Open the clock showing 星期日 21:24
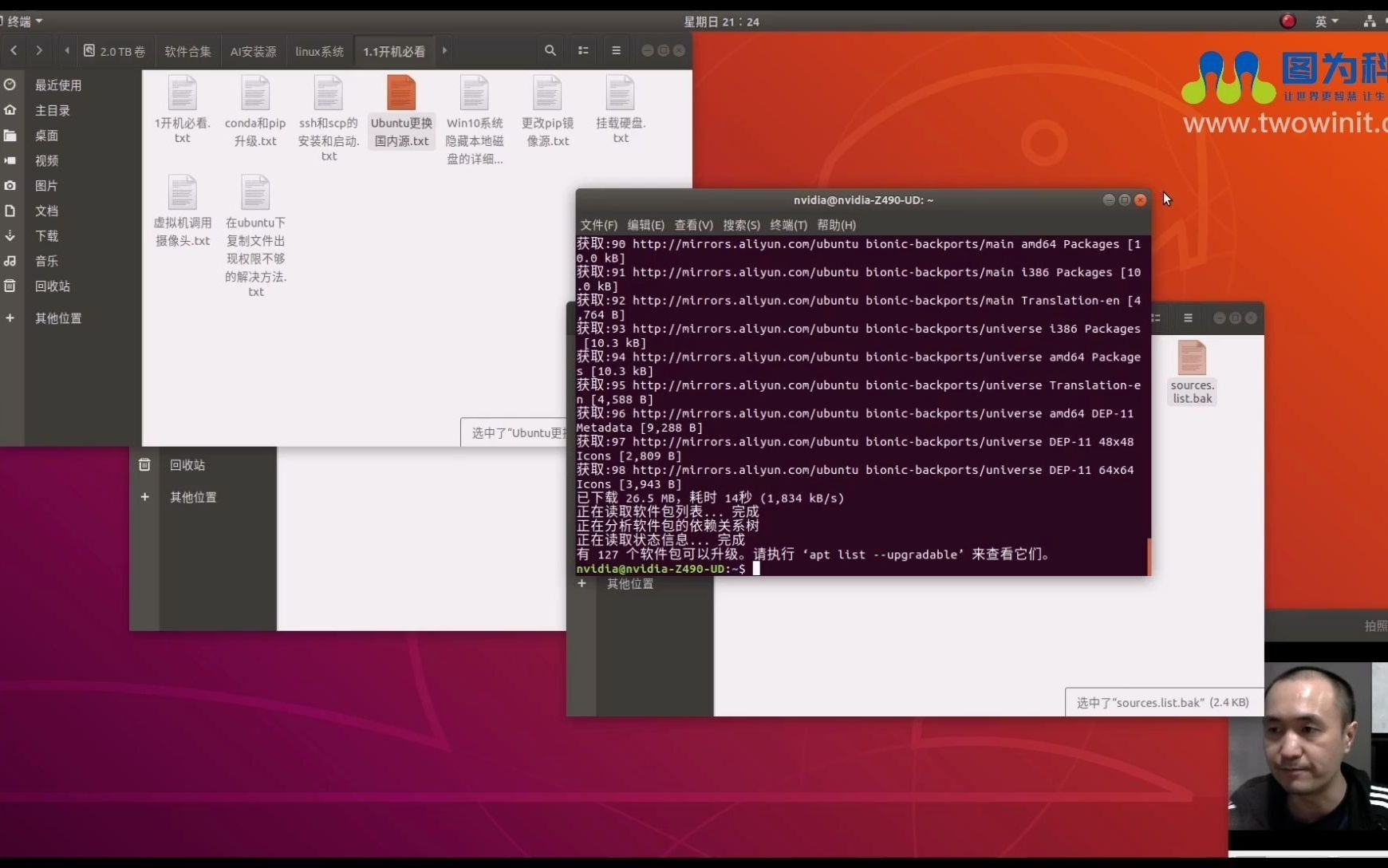 click(x=721, y=22)
